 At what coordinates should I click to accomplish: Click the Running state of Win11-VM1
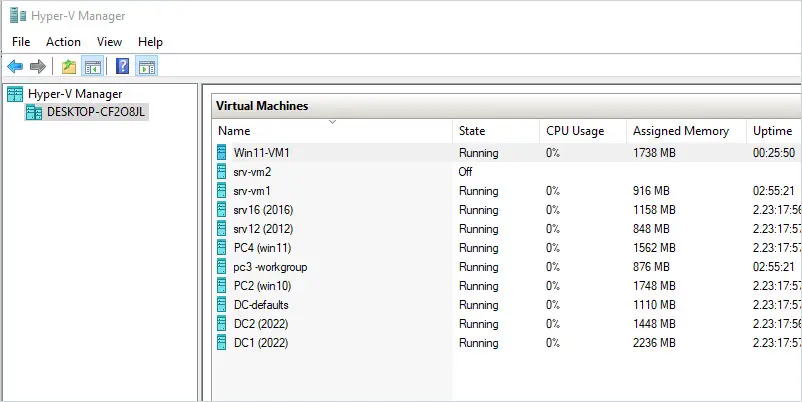pos(479,152)
